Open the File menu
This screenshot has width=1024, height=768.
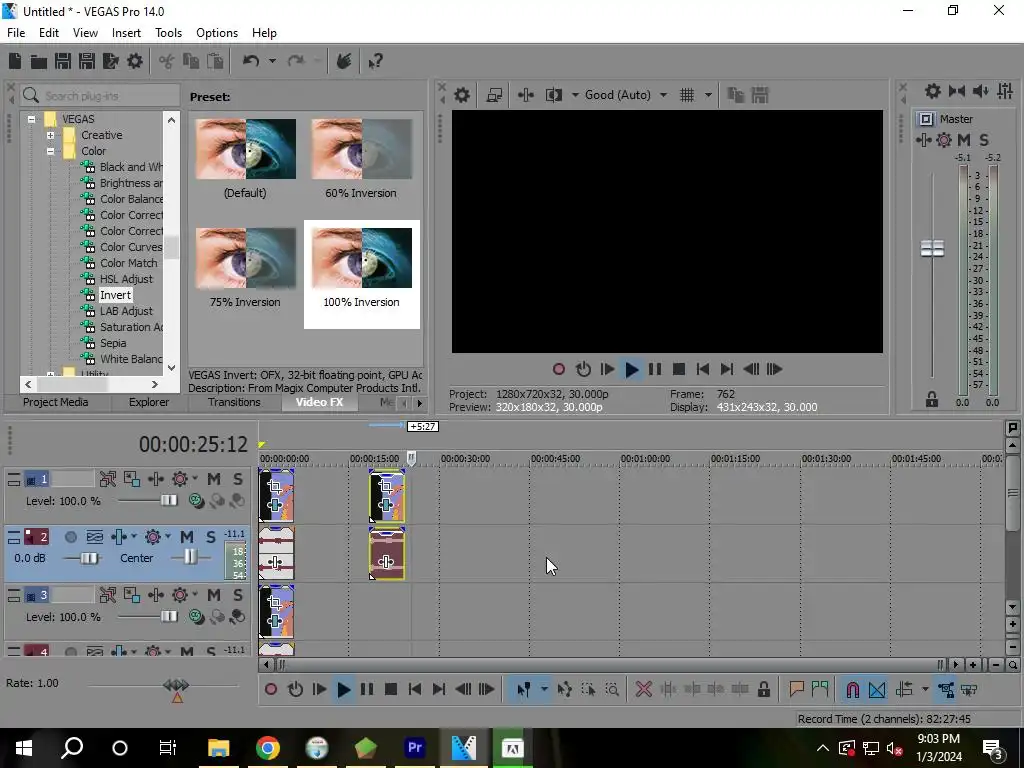click(16, 33)
